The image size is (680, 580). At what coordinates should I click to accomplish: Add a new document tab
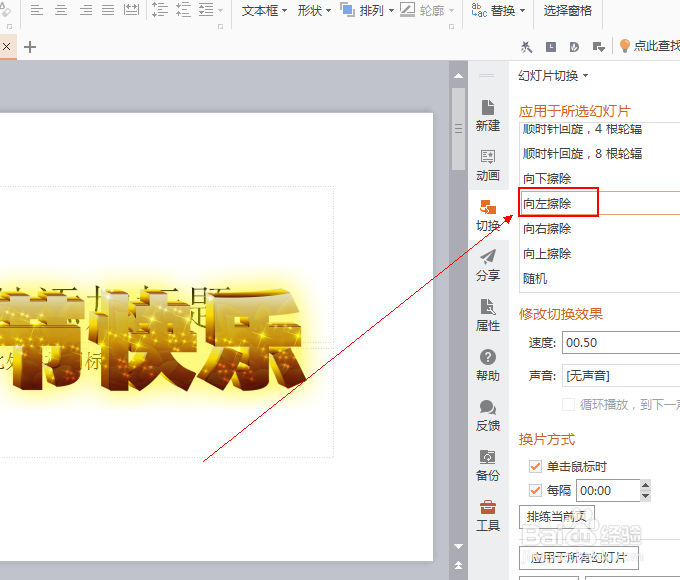(x=30, y=47)
